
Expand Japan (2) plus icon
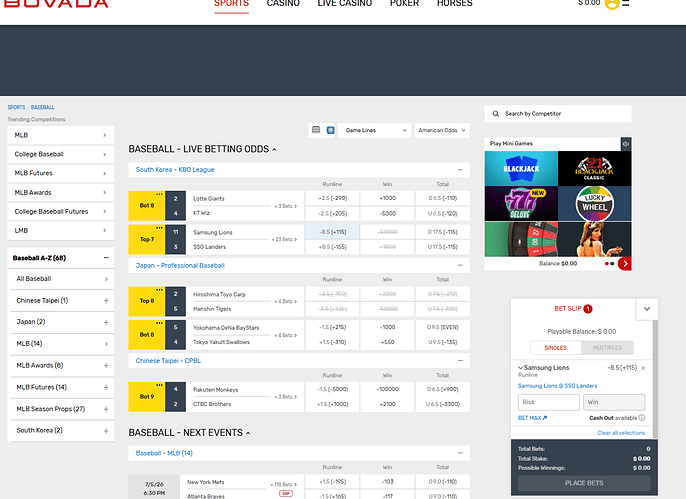tap(106, 322)
